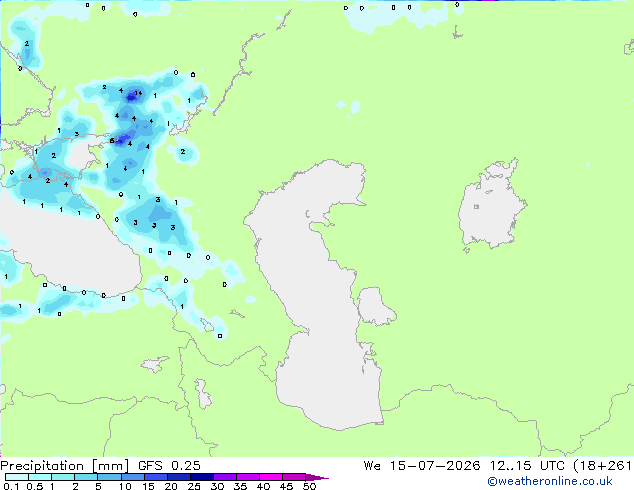634x490 pixels.
Task: Click the '25' legend scale label
Action: 194,486
